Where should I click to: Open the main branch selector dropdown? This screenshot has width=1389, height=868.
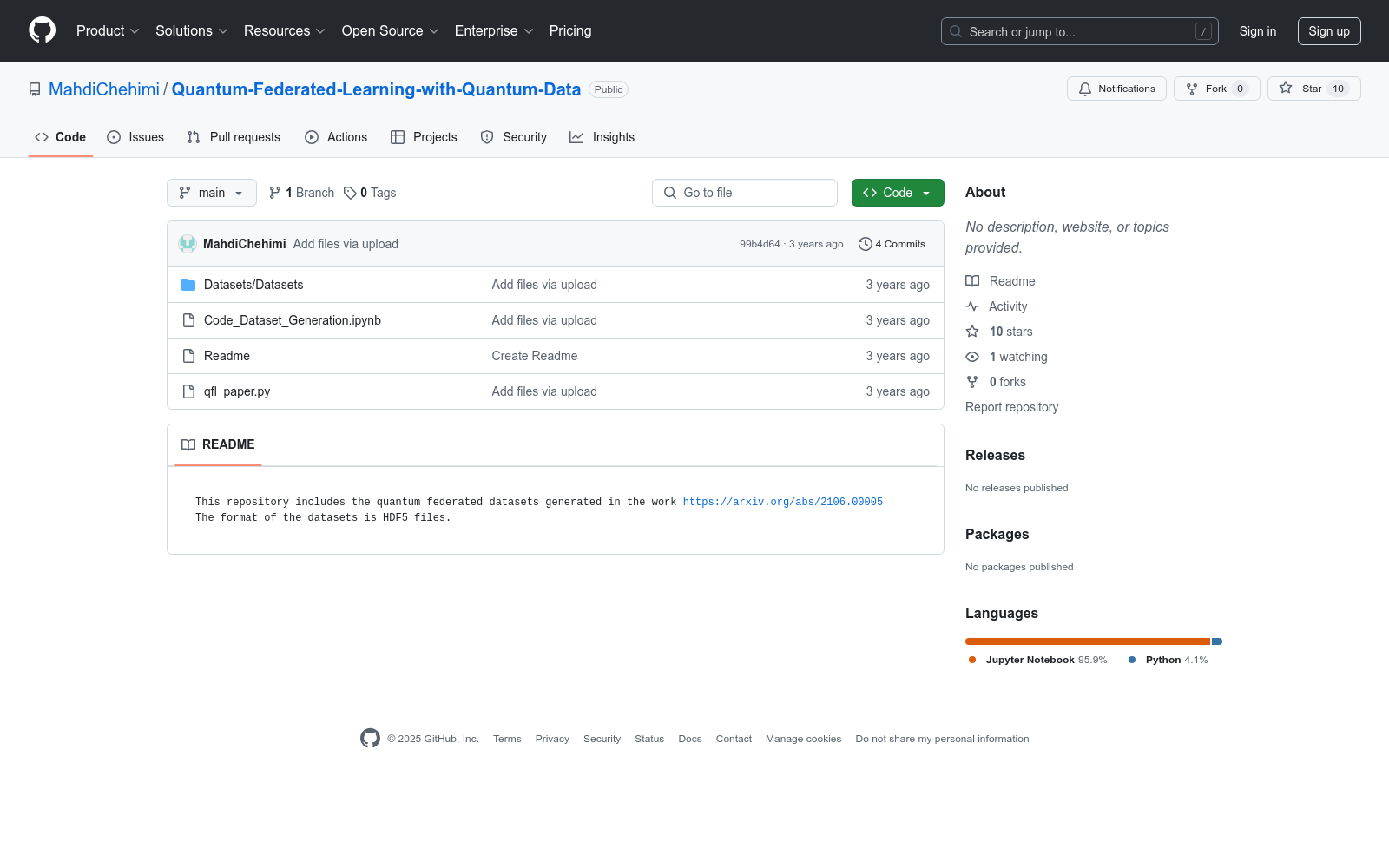(212, 193)
